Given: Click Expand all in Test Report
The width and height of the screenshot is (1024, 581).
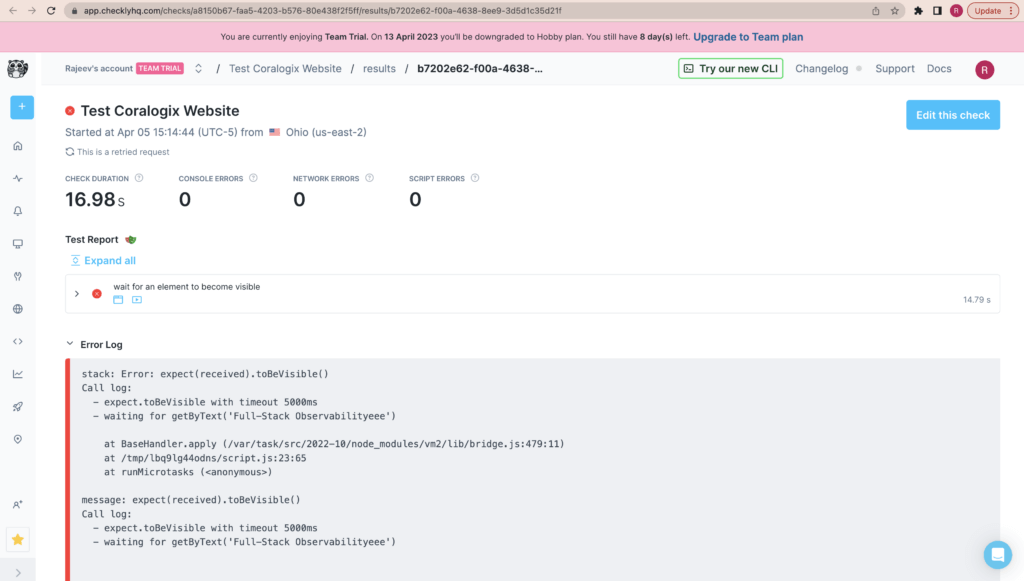Looking at the screenshot, I should [103, 260].
